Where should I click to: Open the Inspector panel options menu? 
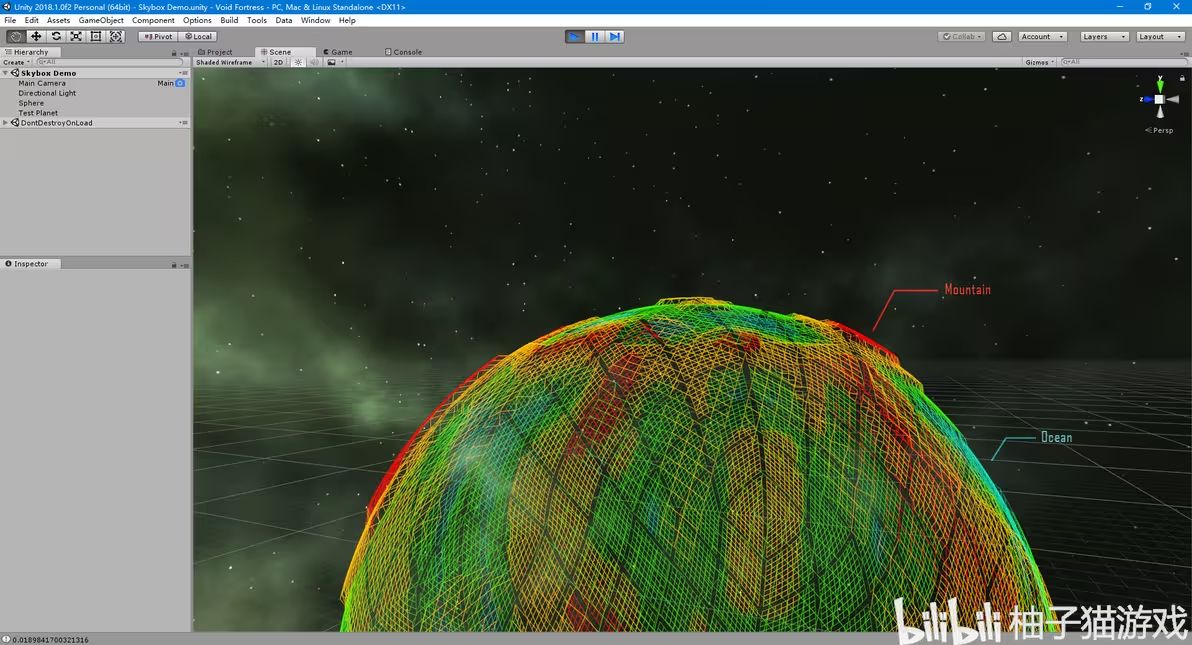pyautogui.click(x=185, y=265)
